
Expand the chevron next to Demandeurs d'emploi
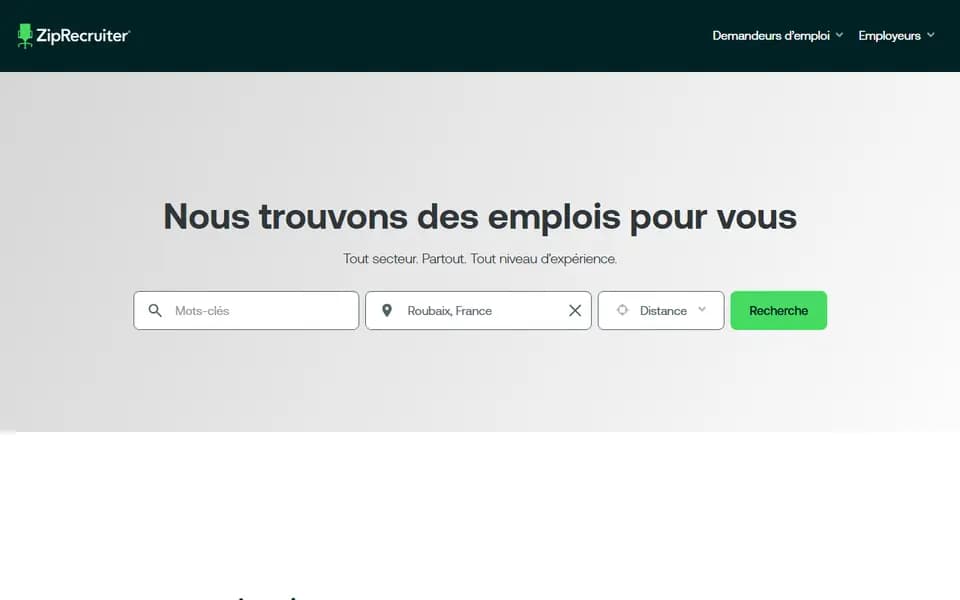click(839, 35)
